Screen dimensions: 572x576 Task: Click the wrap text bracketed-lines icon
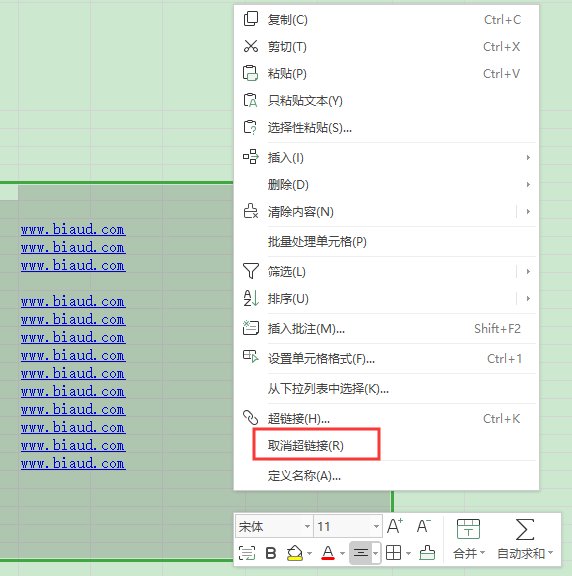tap(247, 553)
